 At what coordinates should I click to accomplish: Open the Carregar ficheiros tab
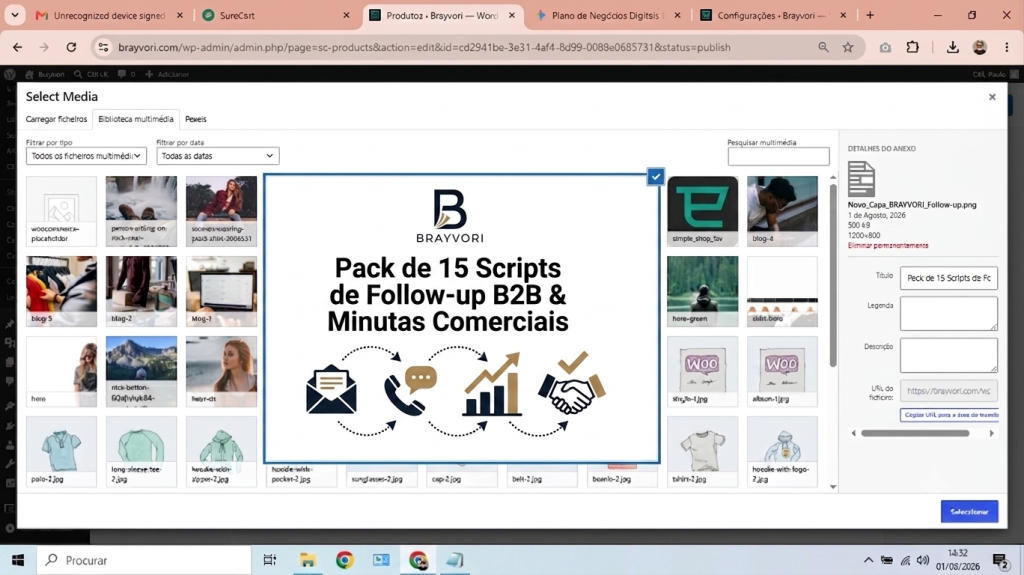(x=56, y=119)
